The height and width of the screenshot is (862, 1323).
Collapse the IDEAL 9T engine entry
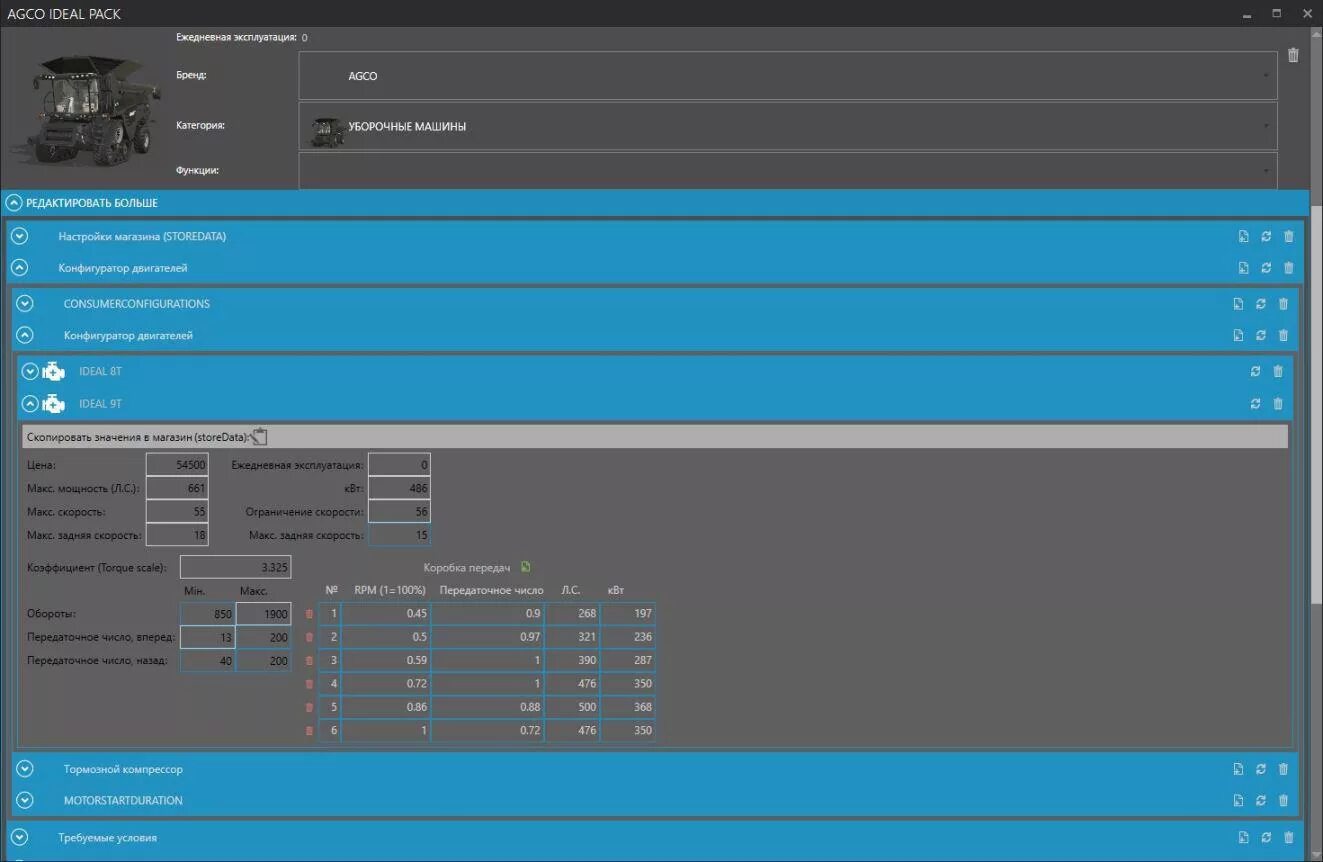point(30,404)
